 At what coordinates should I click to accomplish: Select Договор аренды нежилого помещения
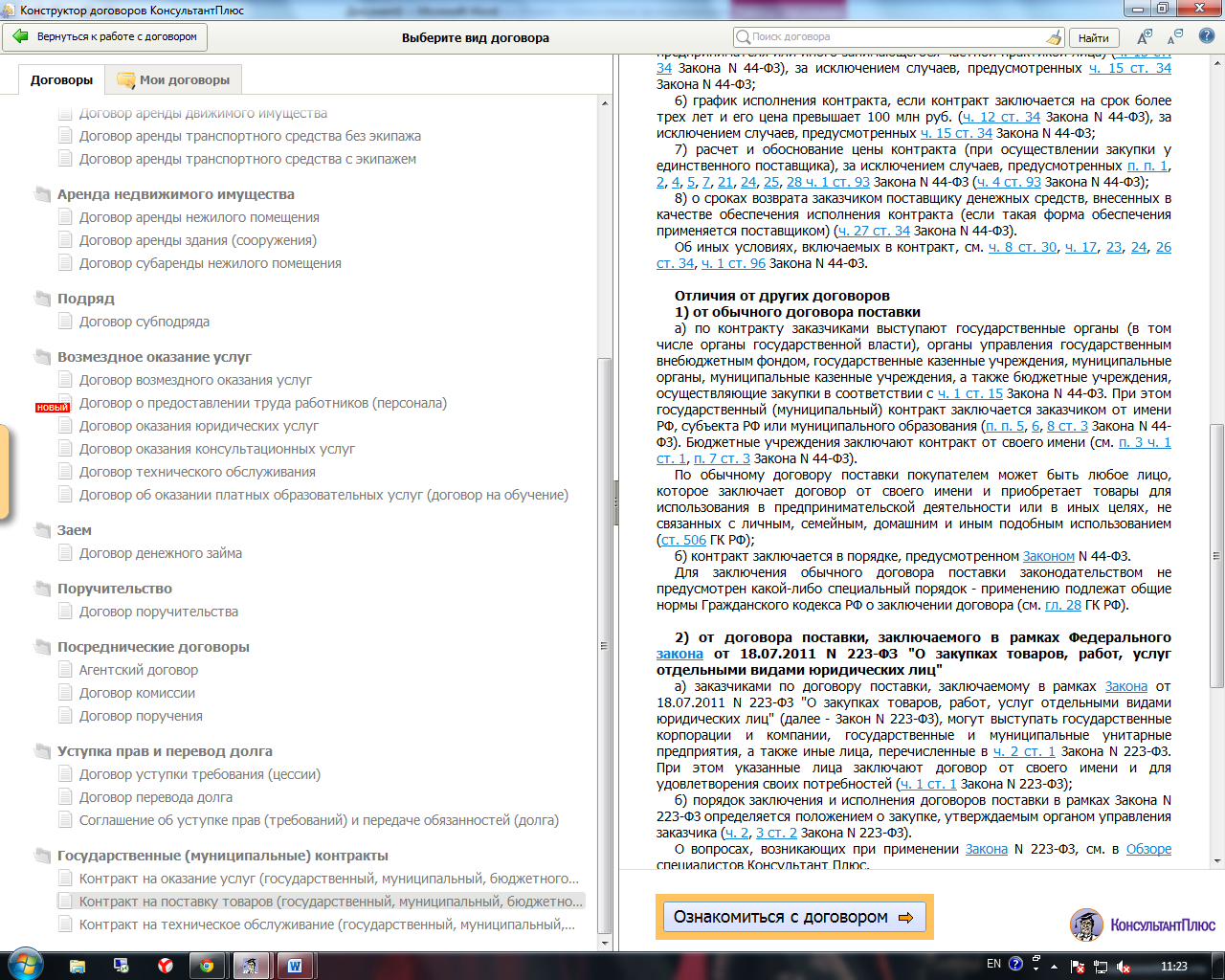point(199,217)
